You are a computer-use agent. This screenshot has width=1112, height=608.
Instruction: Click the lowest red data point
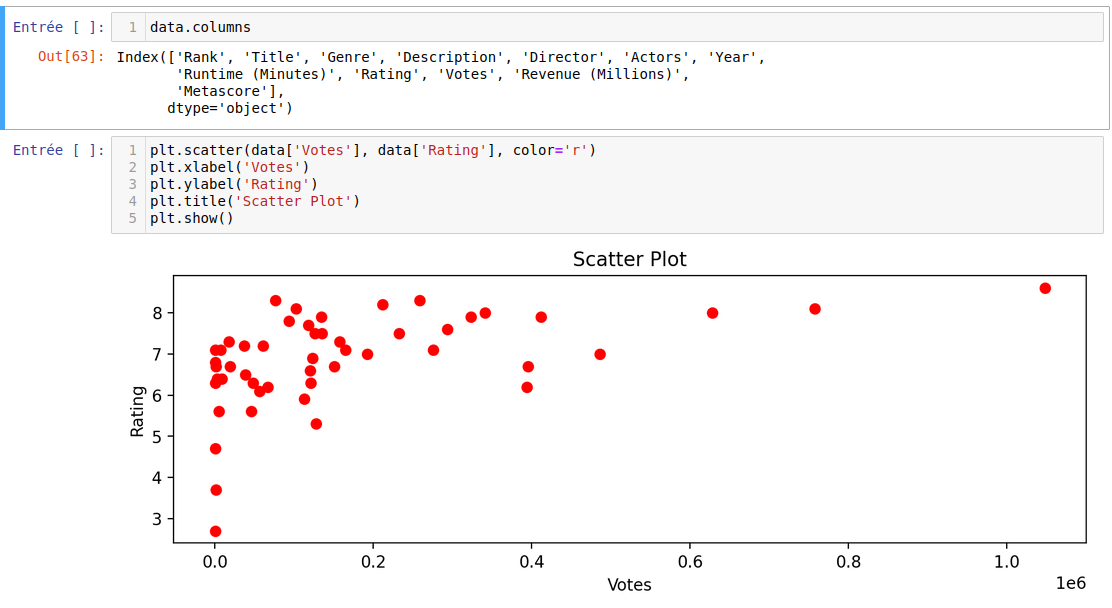click(215, 531)
